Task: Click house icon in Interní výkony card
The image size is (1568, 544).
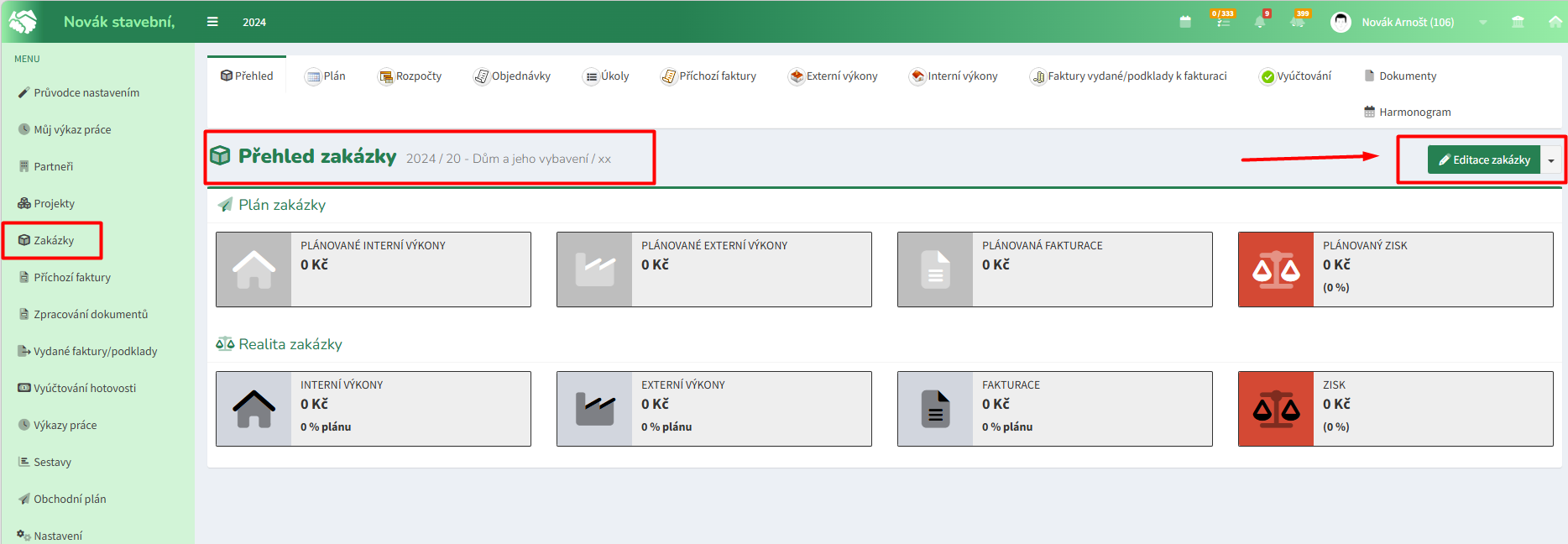Action: tap(253, 409)
